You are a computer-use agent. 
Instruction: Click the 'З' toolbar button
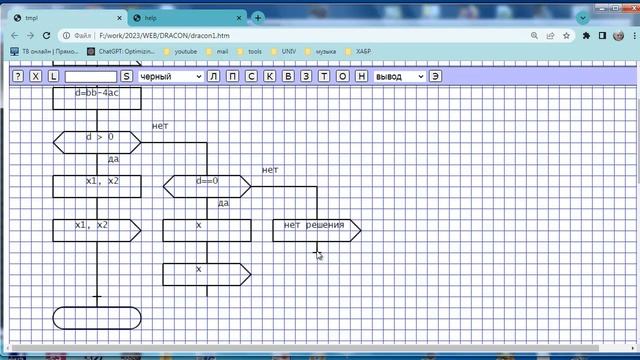pyautogui.click(x=306, y=76)
